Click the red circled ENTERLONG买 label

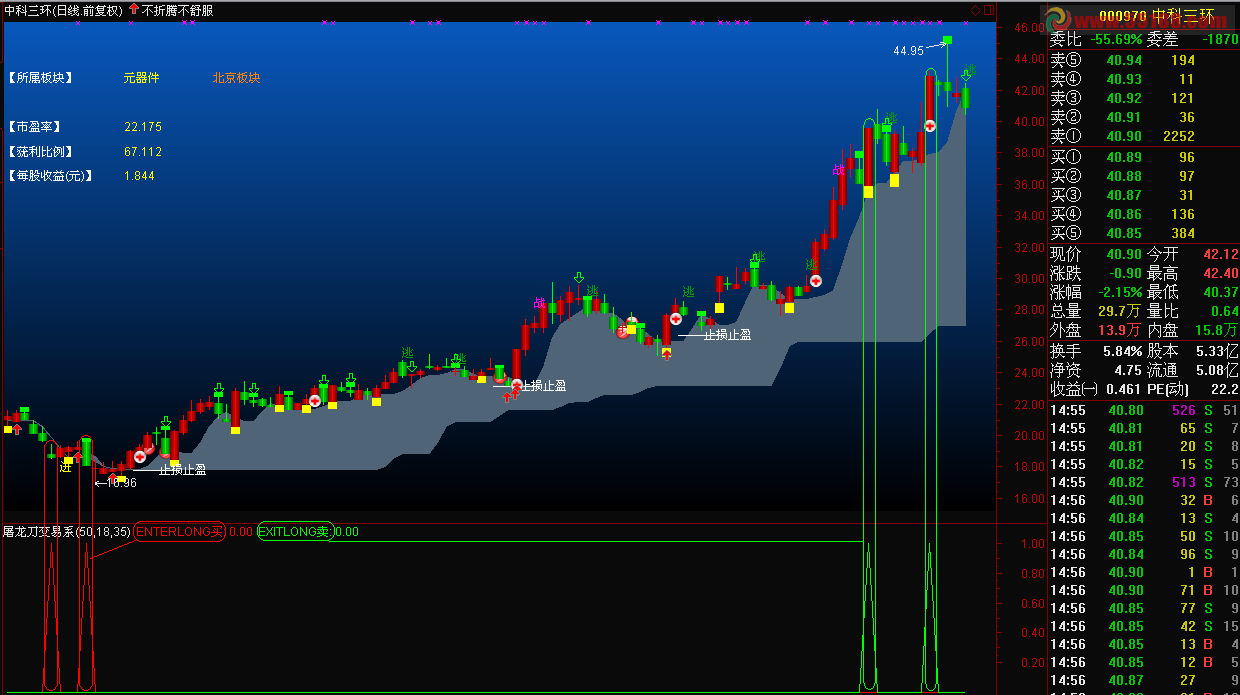180,532
